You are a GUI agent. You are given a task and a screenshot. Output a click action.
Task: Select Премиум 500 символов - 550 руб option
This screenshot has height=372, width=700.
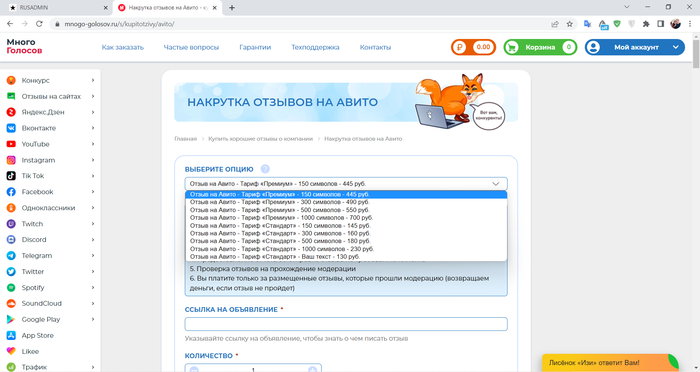346,210
